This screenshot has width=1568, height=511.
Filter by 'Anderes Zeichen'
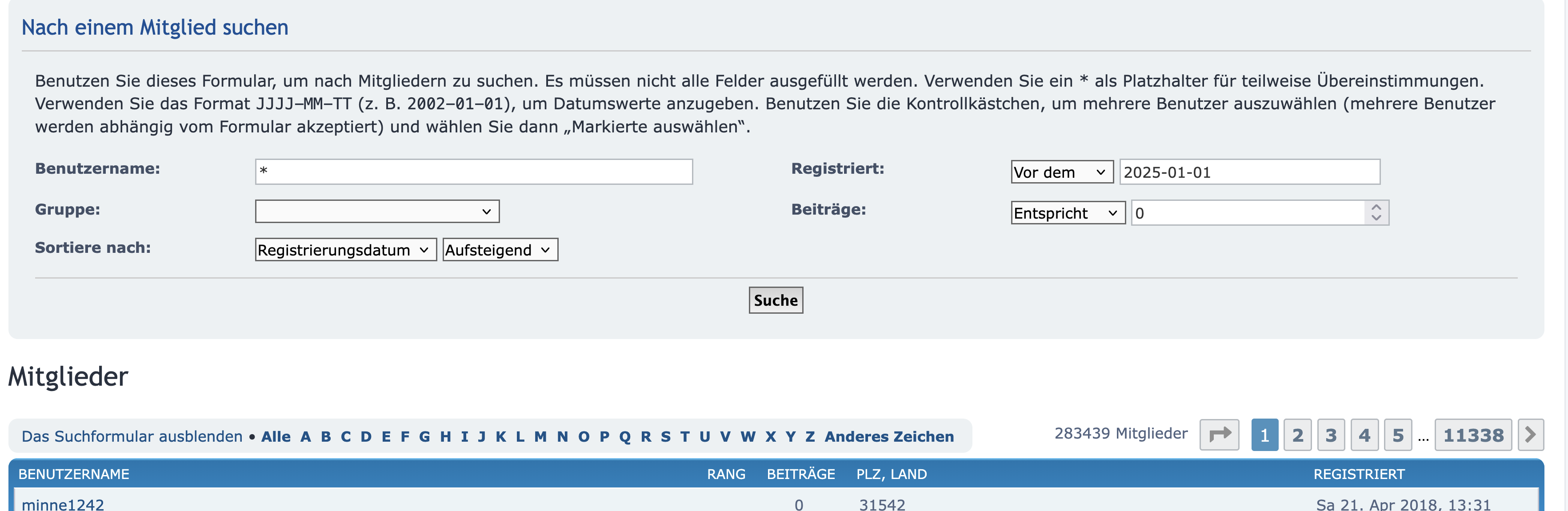889,437
